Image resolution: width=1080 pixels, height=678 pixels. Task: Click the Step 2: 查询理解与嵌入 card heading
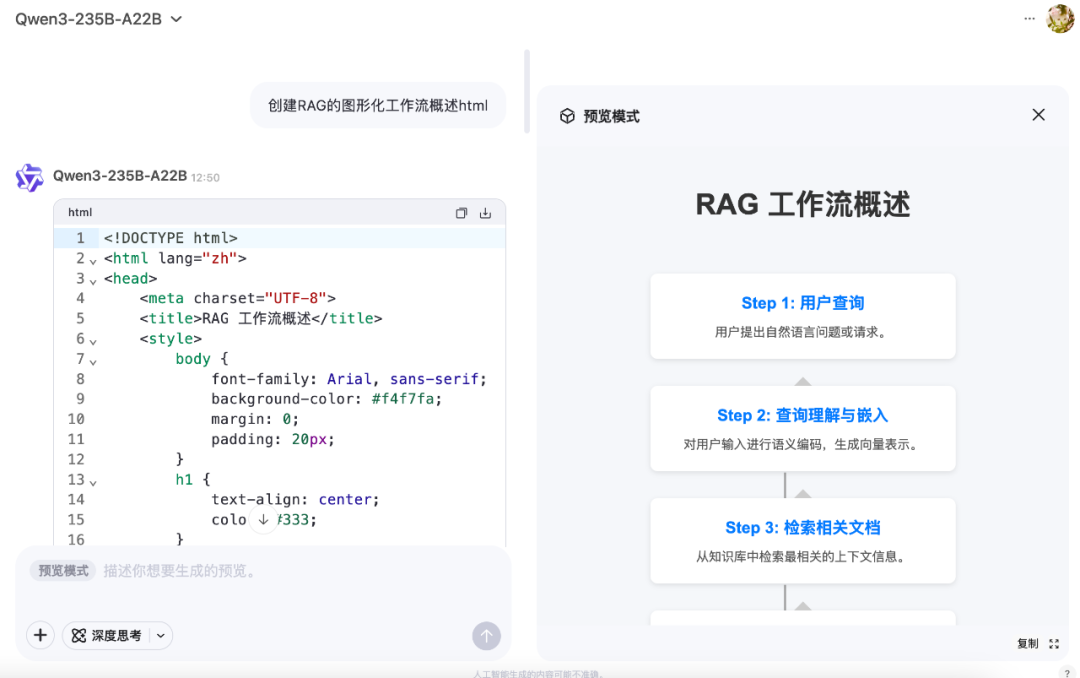(x=802, y=415)
